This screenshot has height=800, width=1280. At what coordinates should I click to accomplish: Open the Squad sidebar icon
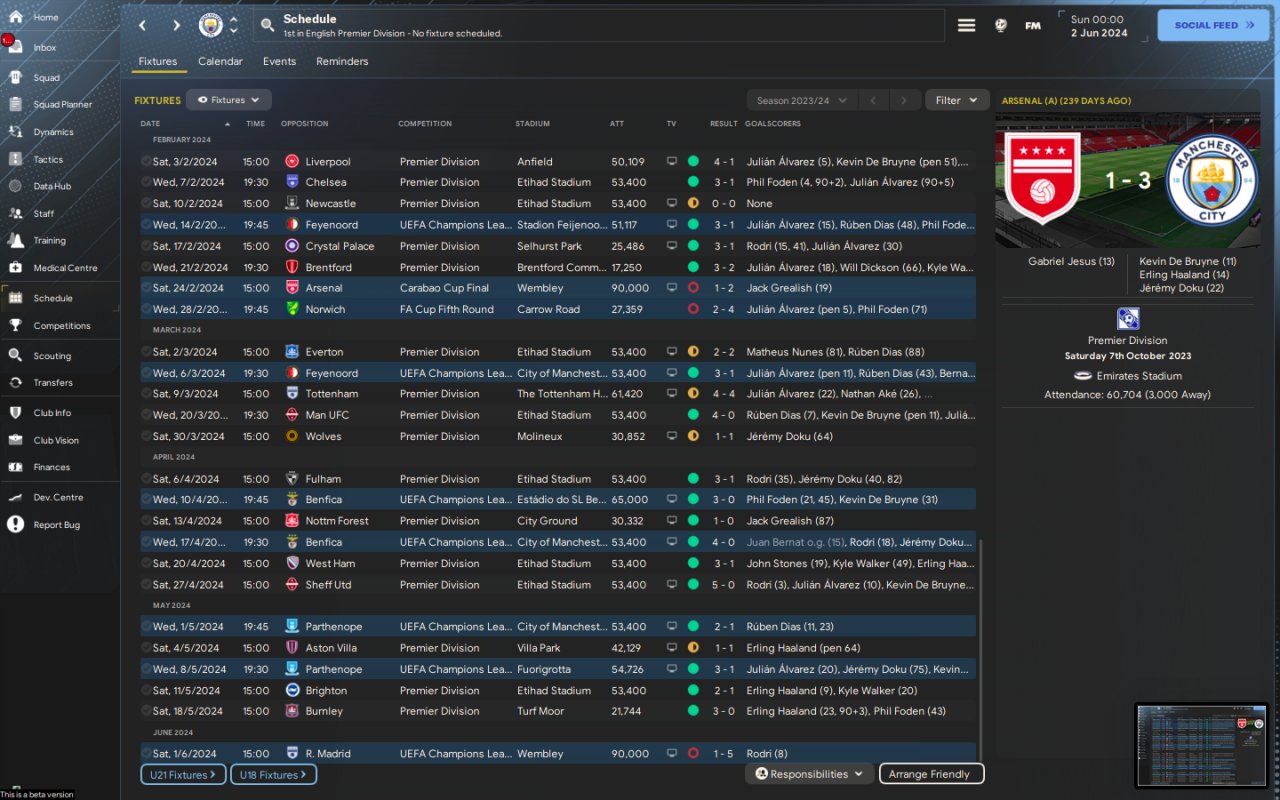pyautogui.click(x=15, y=77)
